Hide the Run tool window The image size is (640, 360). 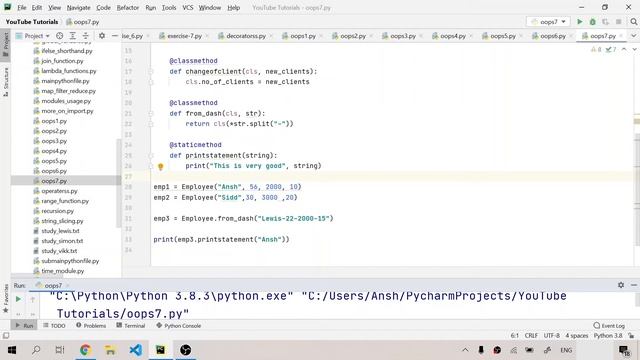point(634,285)
